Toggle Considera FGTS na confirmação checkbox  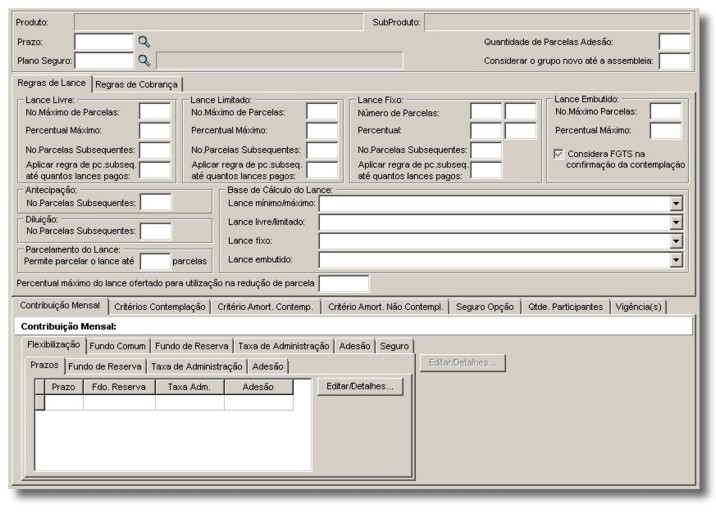click(x=558, y=154)
